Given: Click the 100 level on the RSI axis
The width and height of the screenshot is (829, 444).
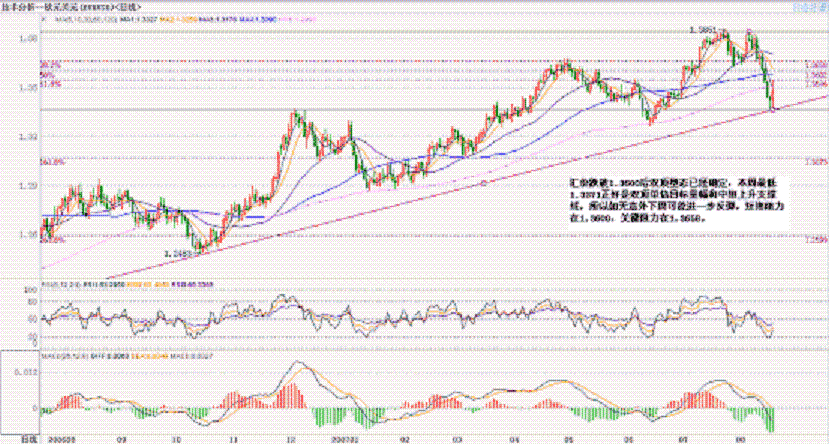Looking at the screenshot, I should (31, 291).
